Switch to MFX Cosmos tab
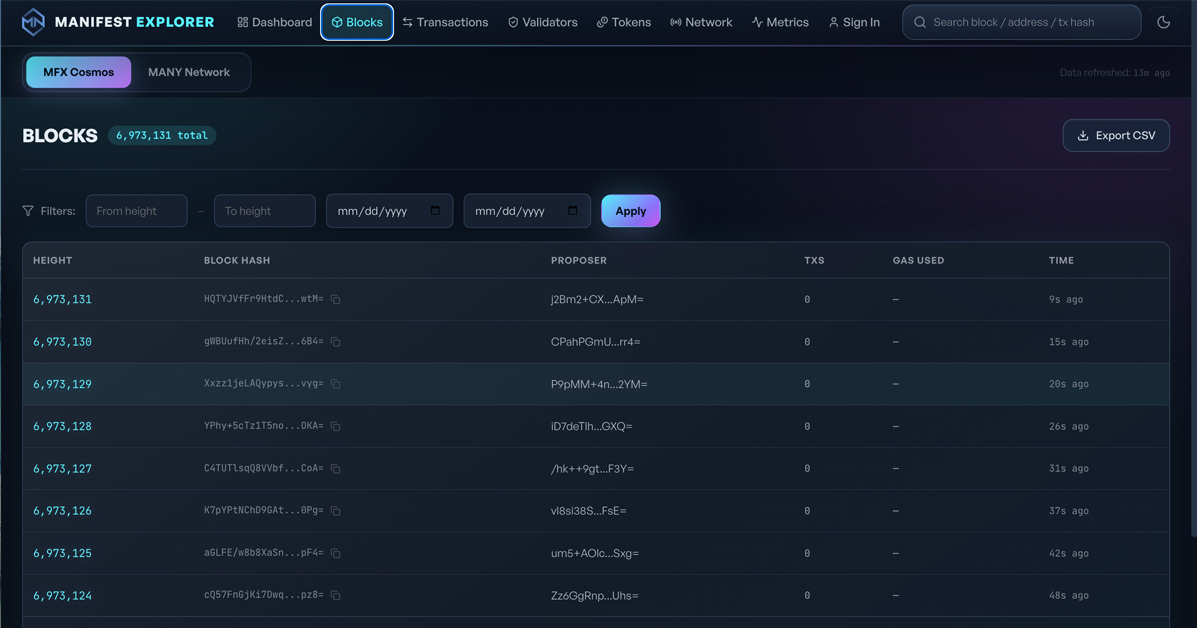This screenshot has height=628, width=1200. click(79, 72)
